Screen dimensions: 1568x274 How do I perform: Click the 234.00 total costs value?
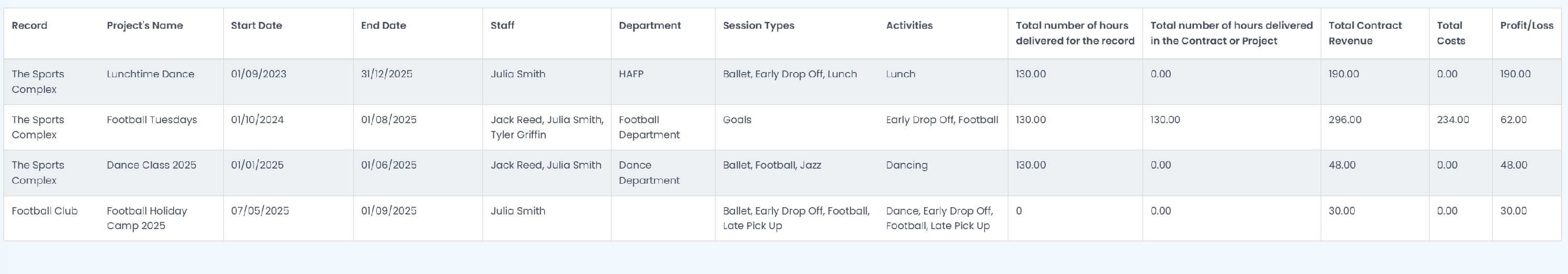point(1452,120)
